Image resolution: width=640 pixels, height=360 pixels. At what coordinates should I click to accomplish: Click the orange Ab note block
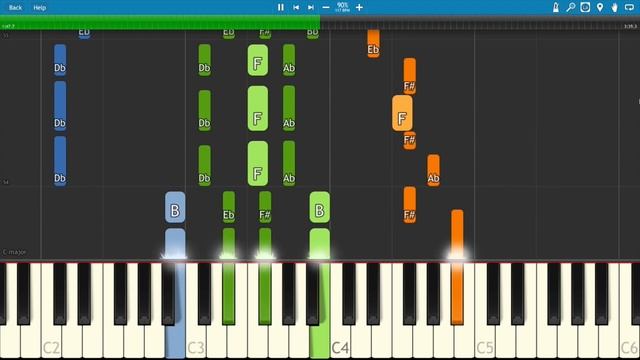tap(433, 170)
